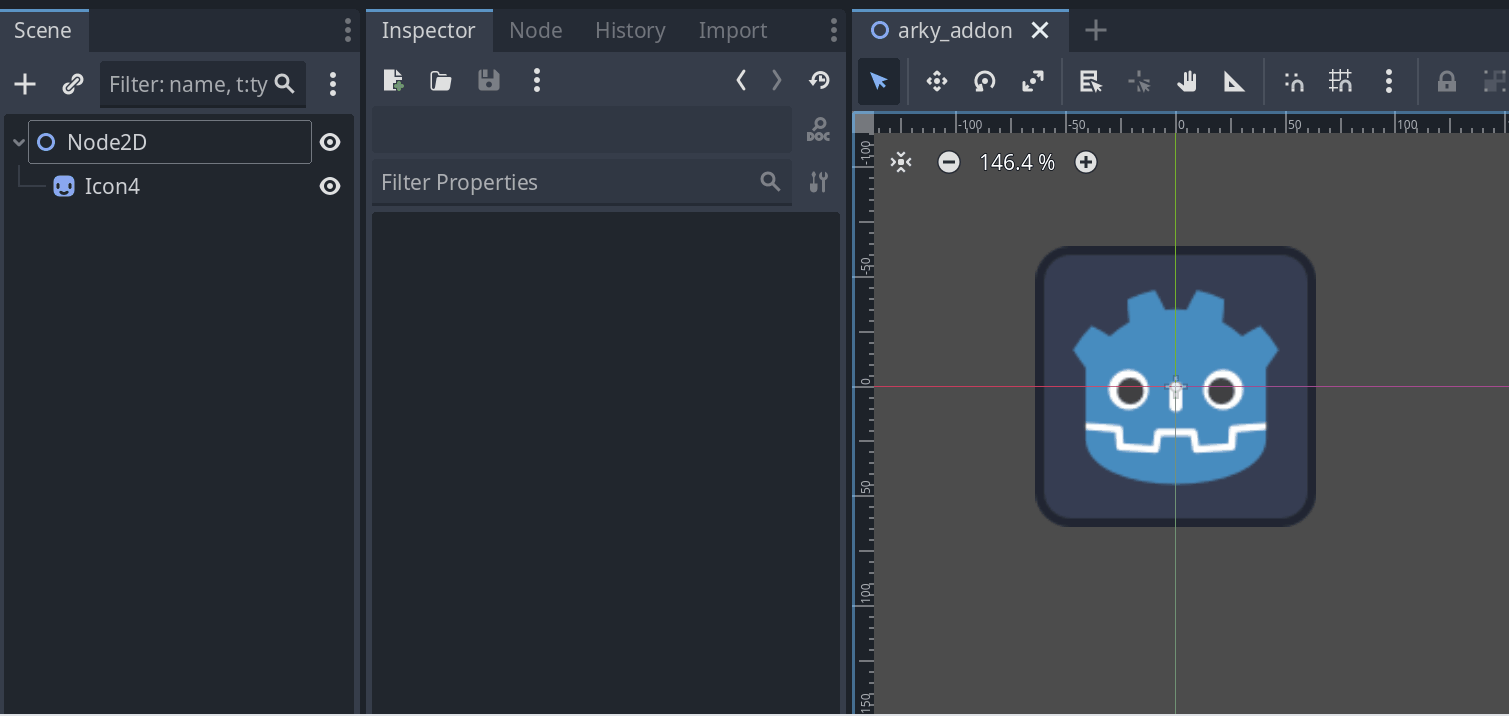Center the view on selection
The image size is (1509, 716).
point(901,162)
